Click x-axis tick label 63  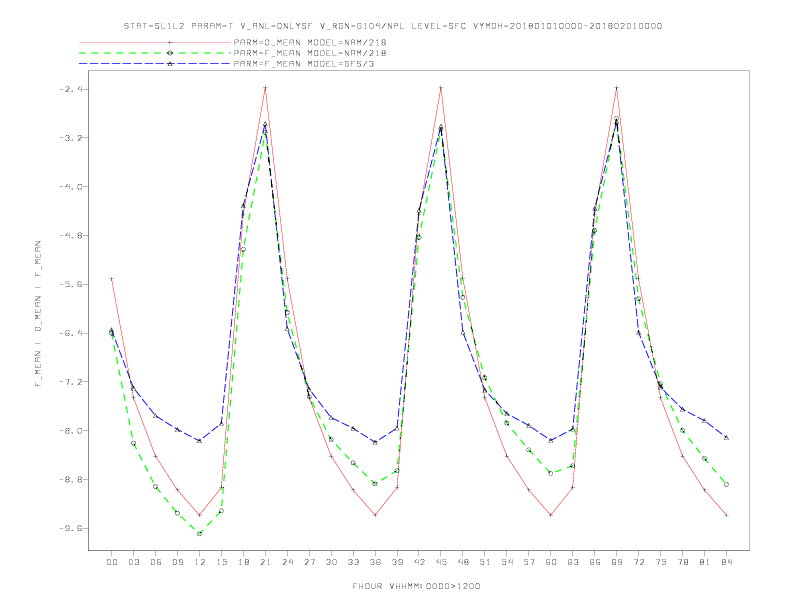(573, 562)
